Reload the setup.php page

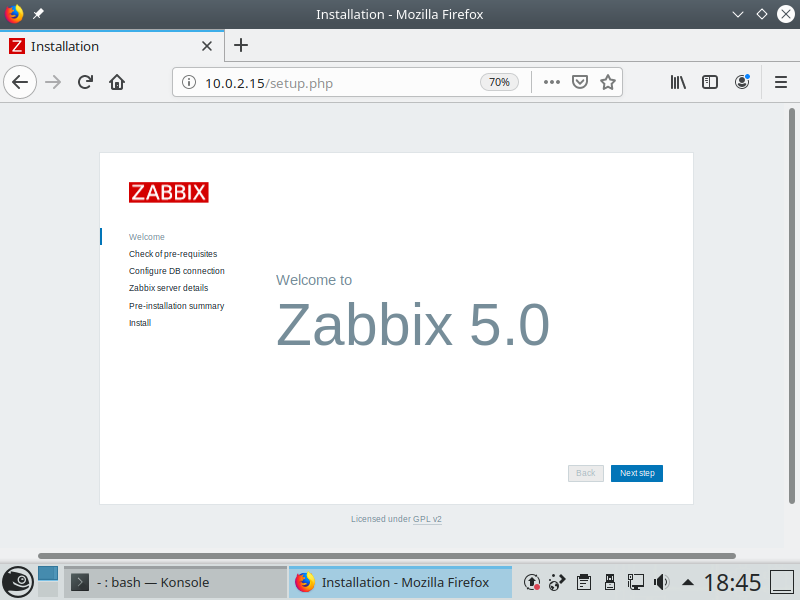coord(85,82)
